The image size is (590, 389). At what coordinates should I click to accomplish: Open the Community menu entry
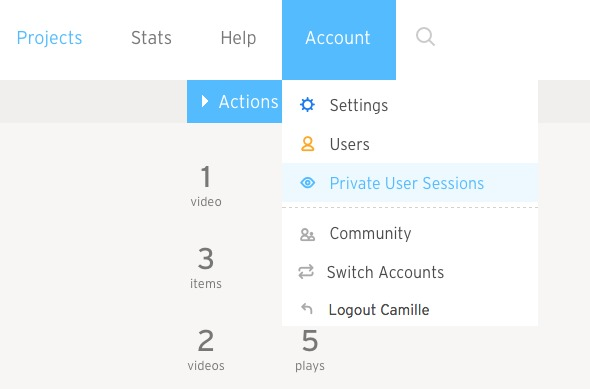tap(410, 233)
